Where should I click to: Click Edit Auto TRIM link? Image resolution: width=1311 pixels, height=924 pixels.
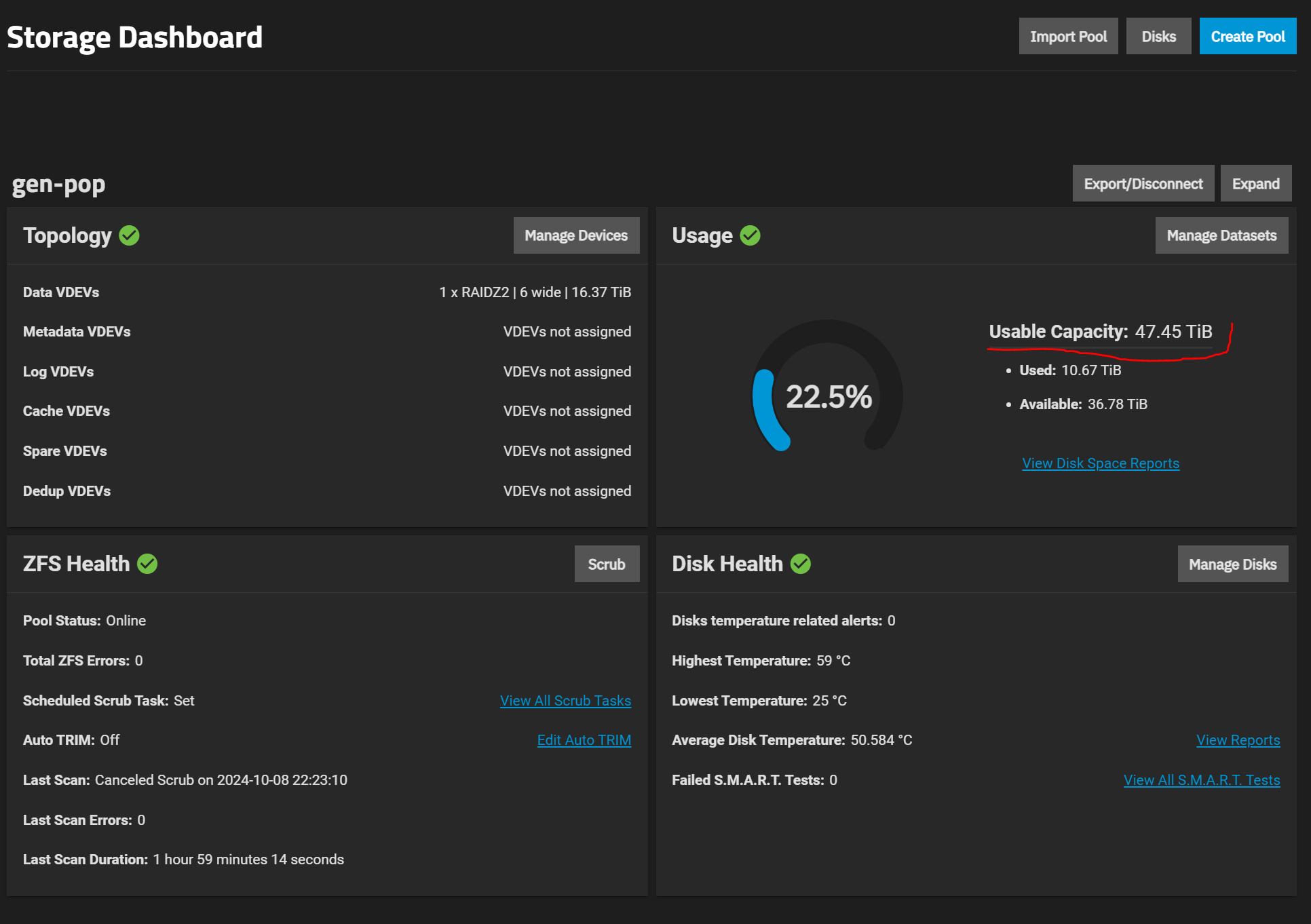(584, 740)
